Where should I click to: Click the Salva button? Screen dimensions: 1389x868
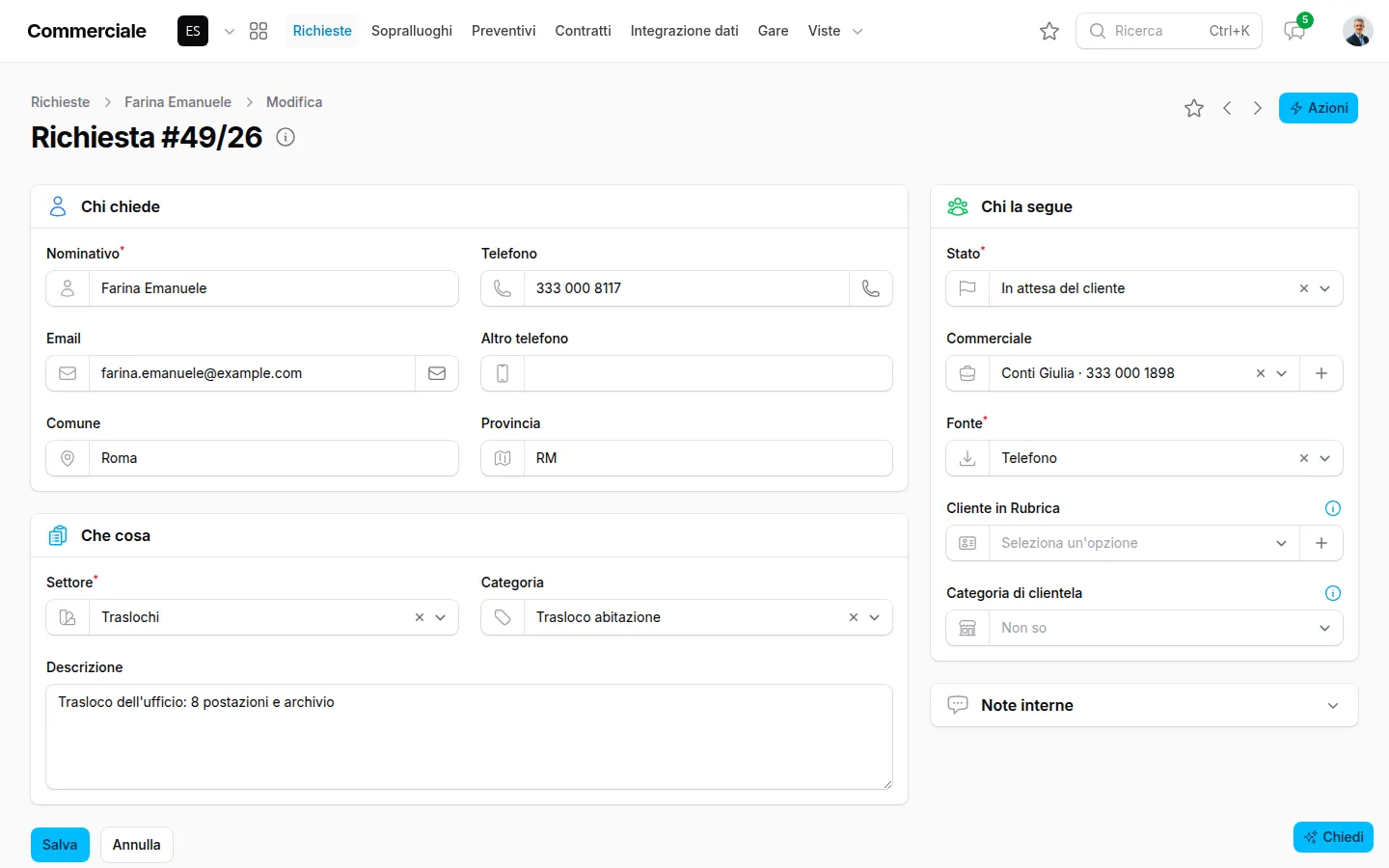(x=60, y=845)
